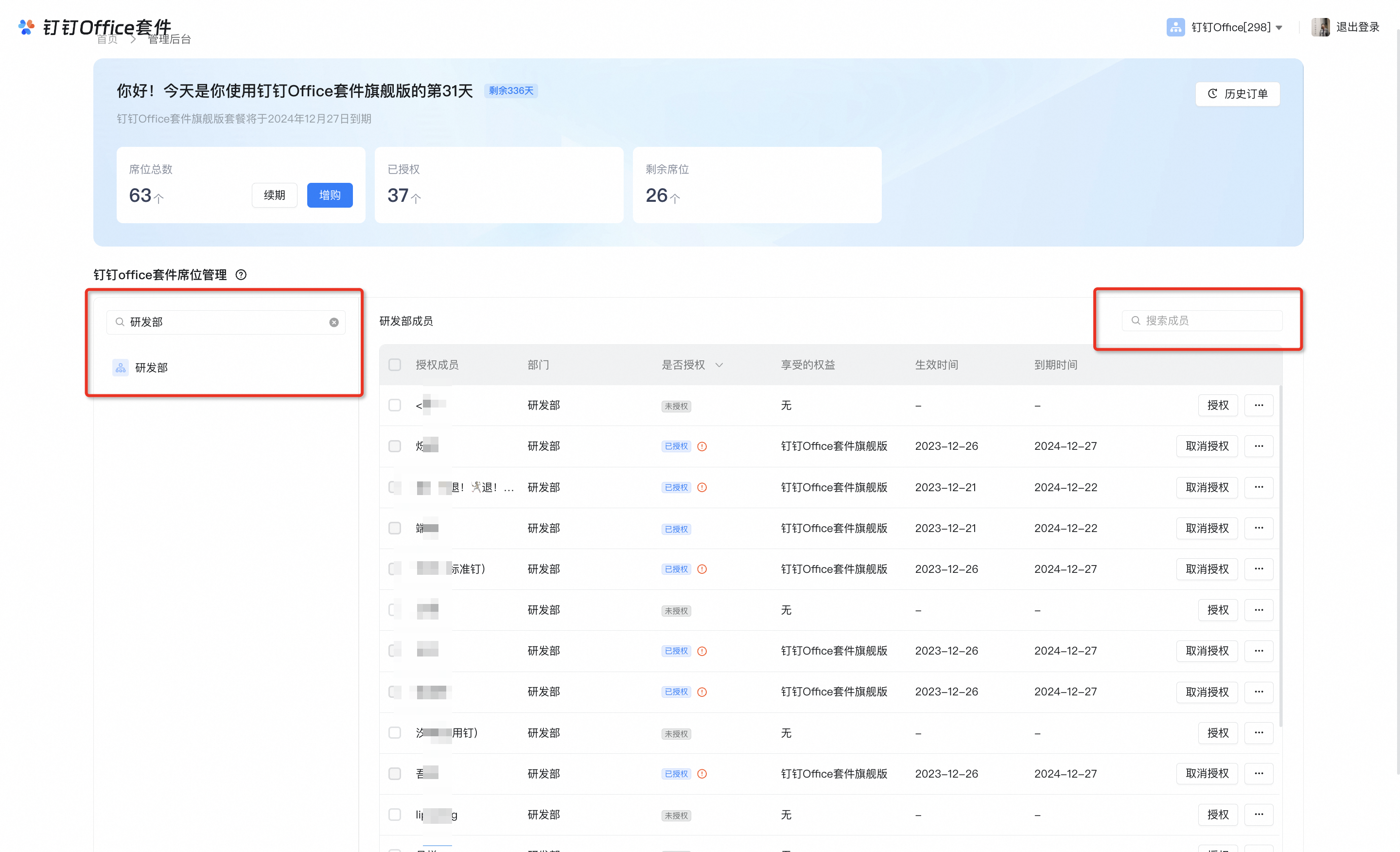Authorize the first member with 授权 button
The width and height of the screenshot is (1400, 852).
(1218, 405)
